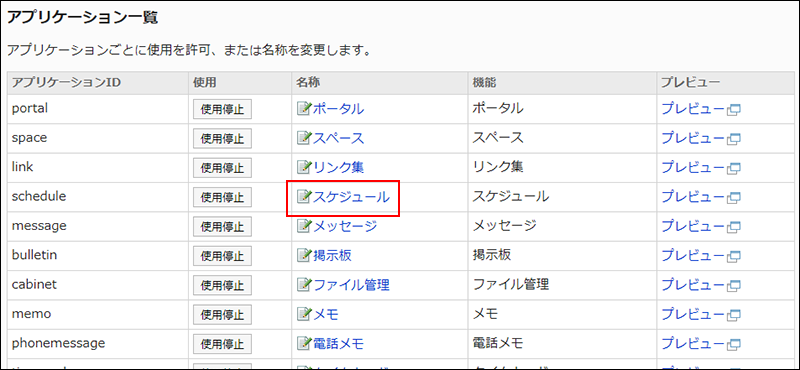Click the edit icon beside リンク集
800x370 pixels.
click(304, 167)
